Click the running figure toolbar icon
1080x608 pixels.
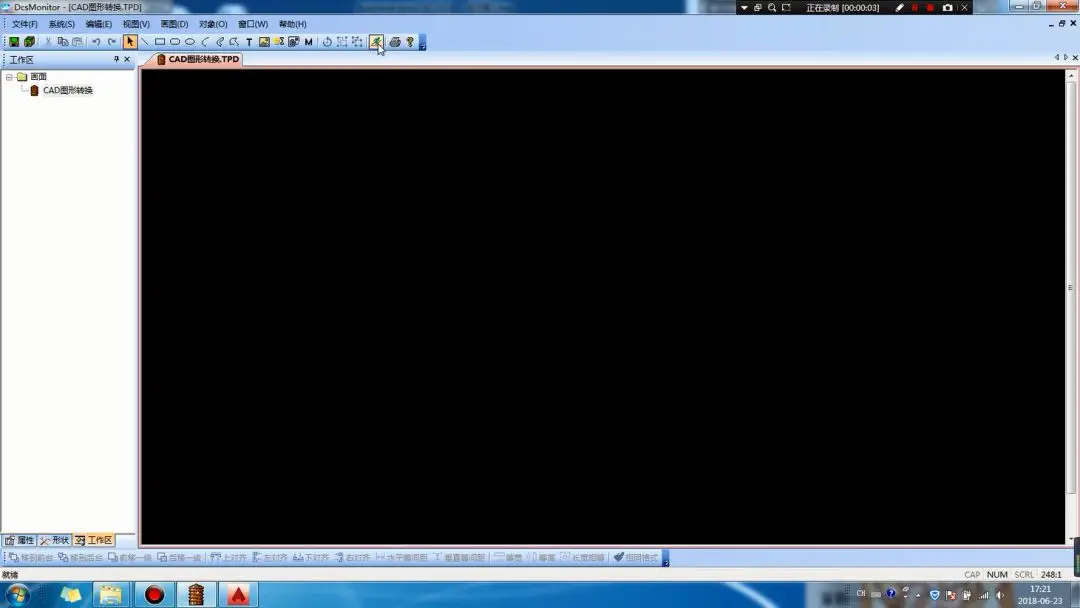point(376,42)
